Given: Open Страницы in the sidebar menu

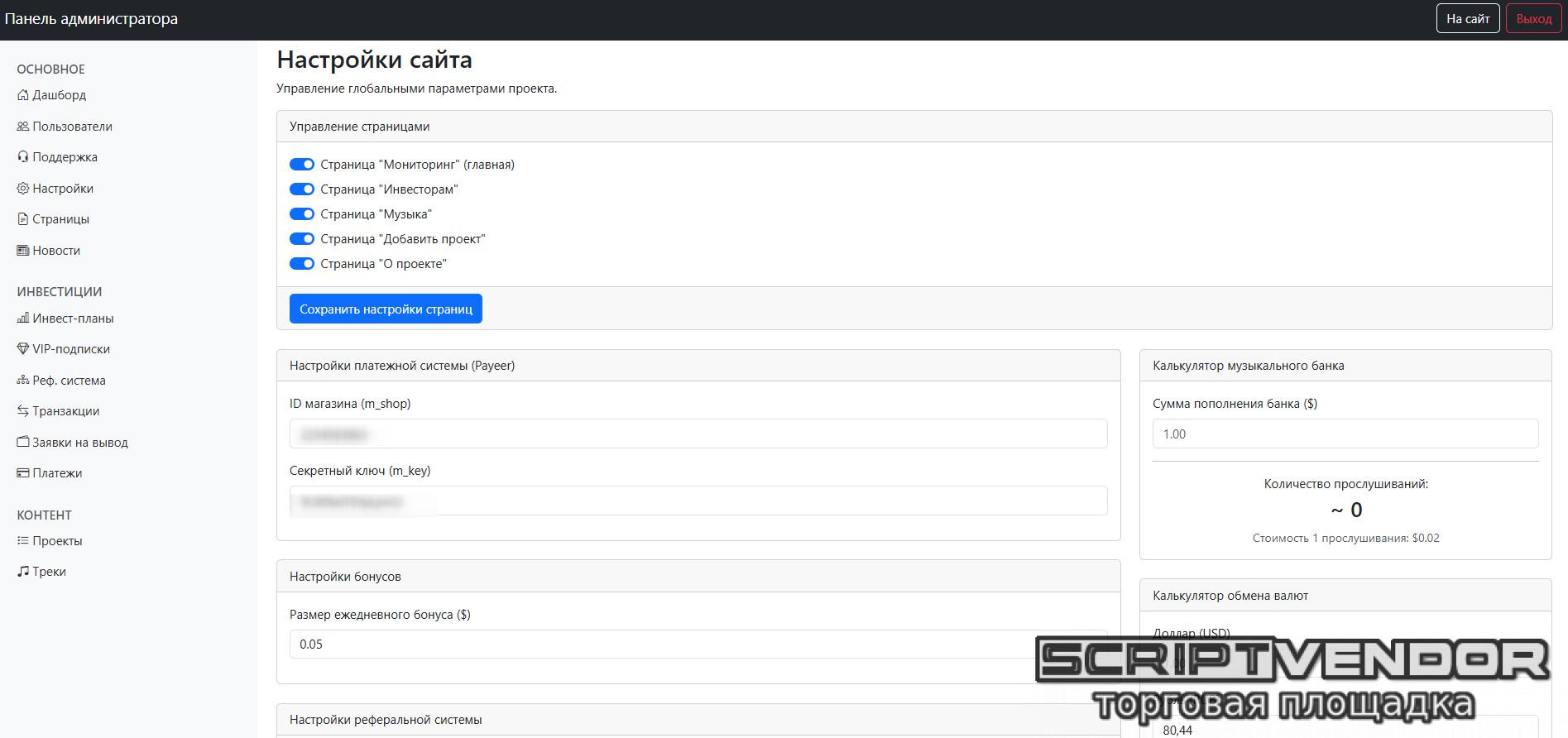Looking at the screenshot, I should 60,219.
